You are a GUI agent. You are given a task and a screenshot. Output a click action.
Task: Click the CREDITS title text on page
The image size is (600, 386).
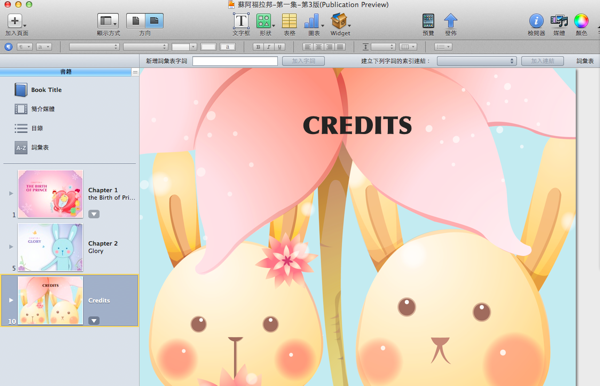(357, 125)
